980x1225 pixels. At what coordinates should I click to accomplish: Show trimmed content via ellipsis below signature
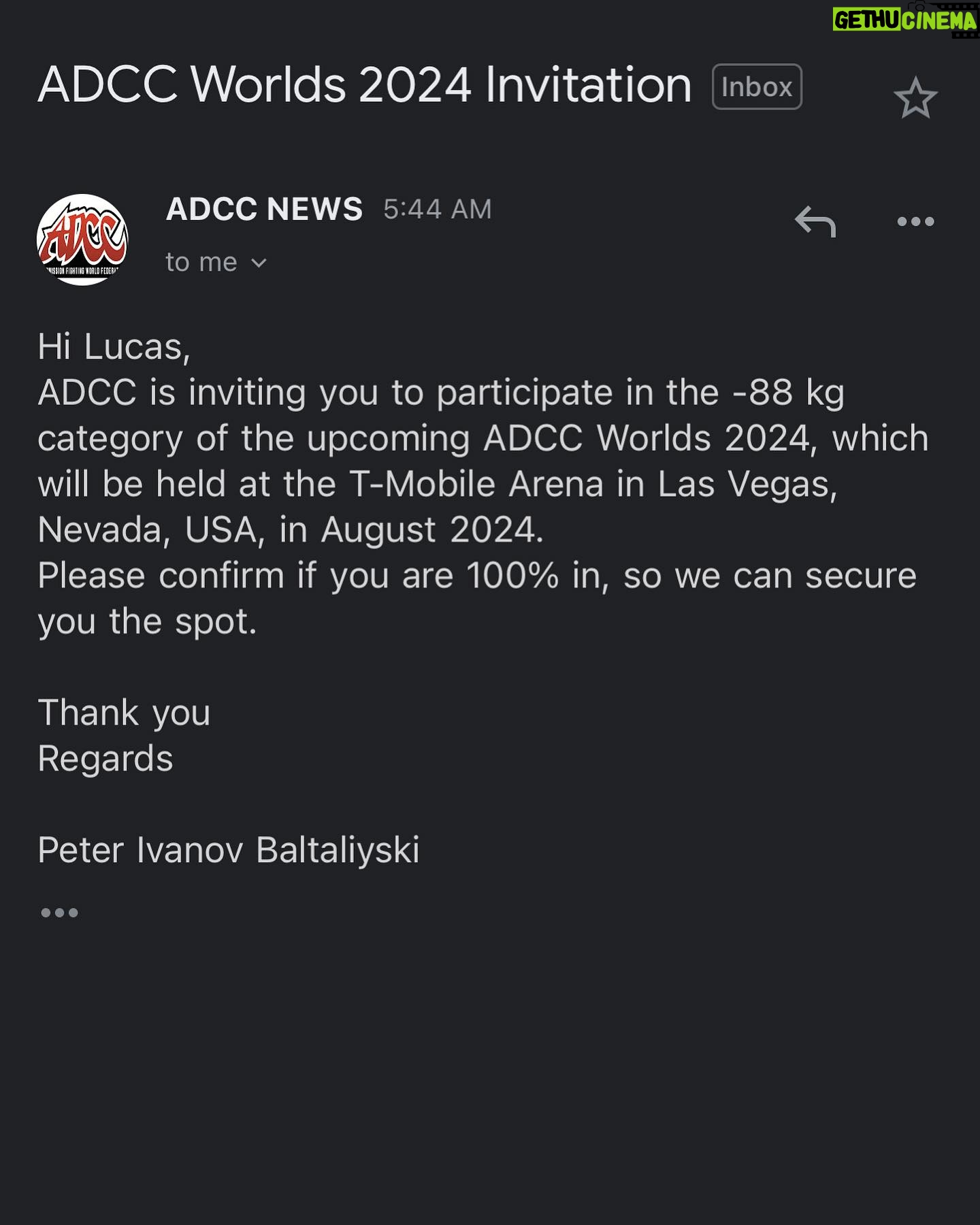coord(59,913)
